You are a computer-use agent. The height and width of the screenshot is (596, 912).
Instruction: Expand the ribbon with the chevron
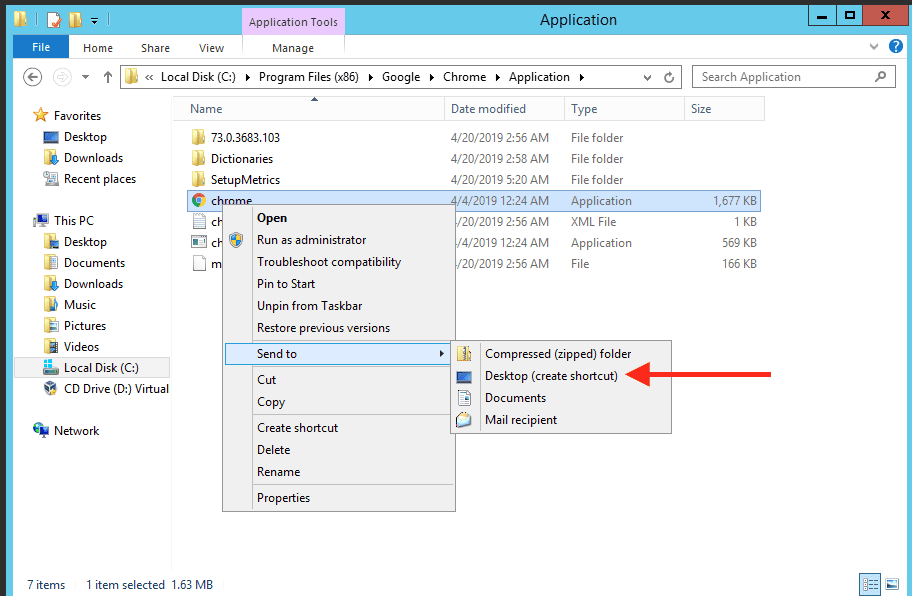(x=874, y=47)
